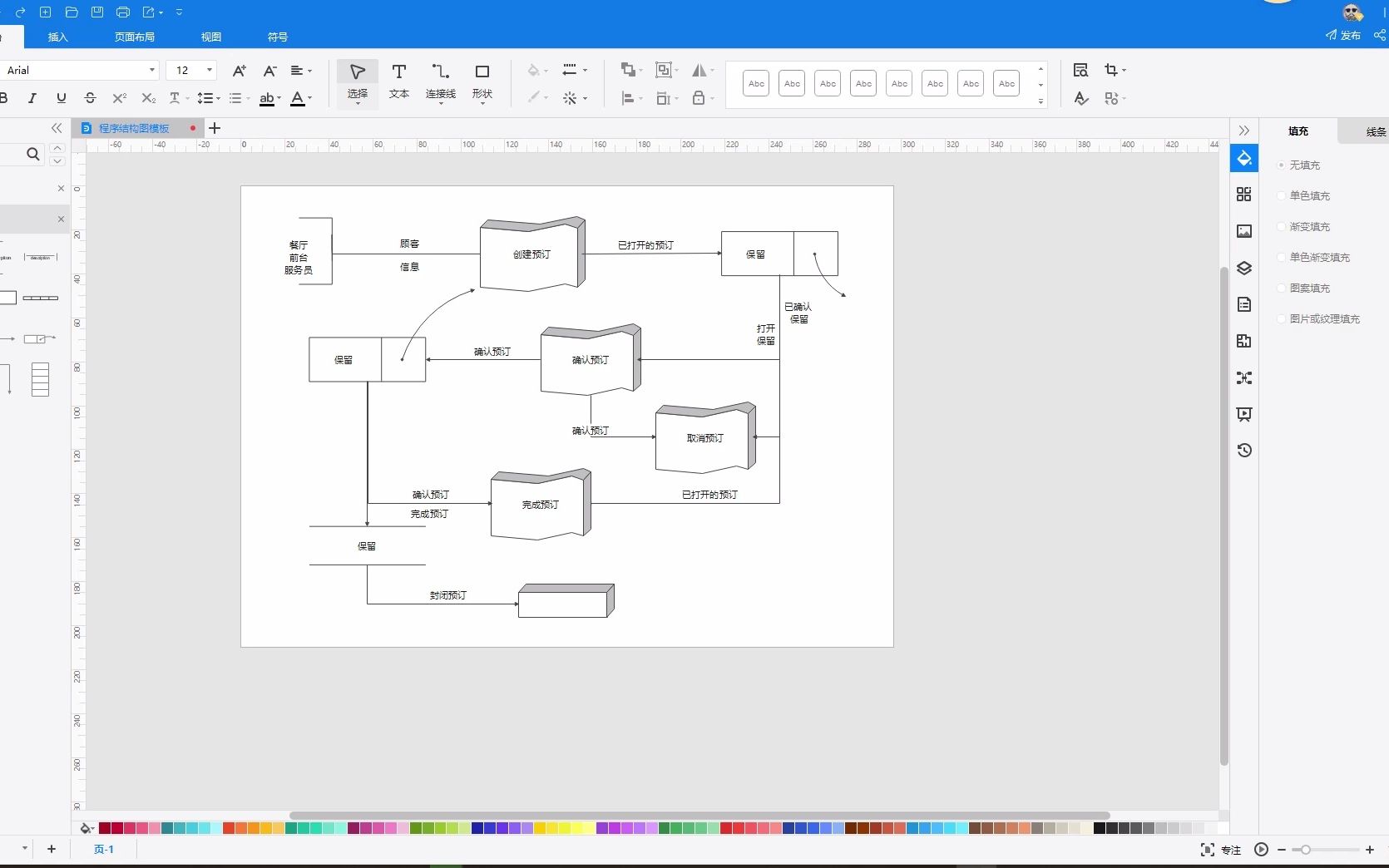Expand crop tool dropdown
The image size is (1389, 868).
pyautogui.click(x=1124, y=71)
